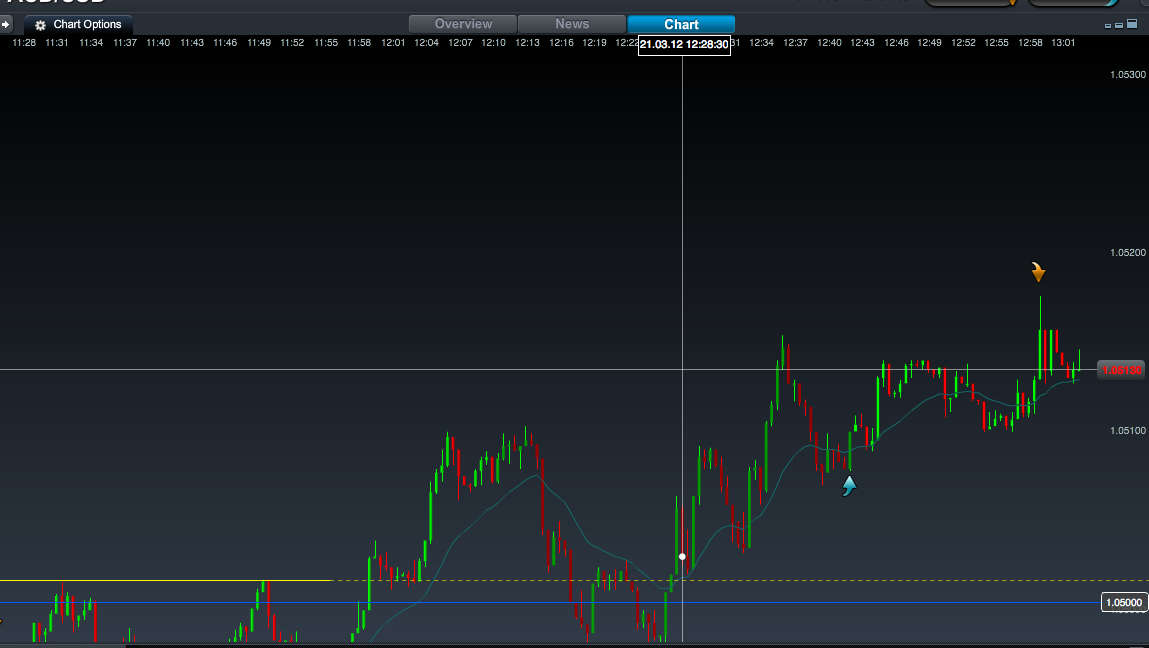Click the 12:34 time axis label
The width and height of the screenshot is (1149, 648).
761,43
